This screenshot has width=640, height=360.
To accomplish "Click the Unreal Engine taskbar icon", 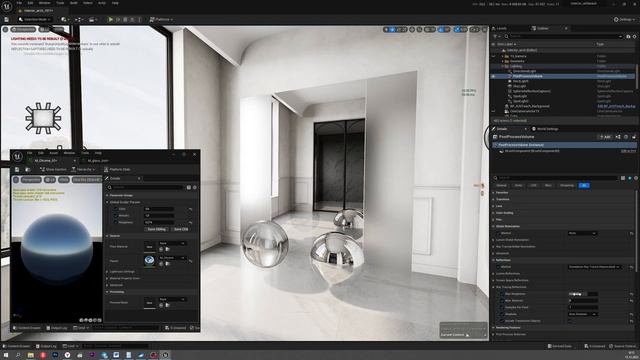I will pos(165,355).
